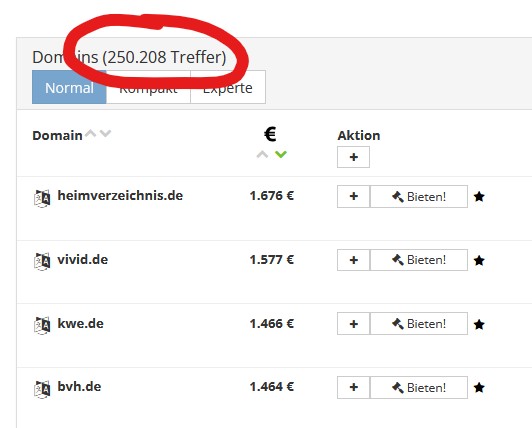Screen dimensions: 532x428
Task: Switch to the Normal view tab
Action: click(69, 87)
